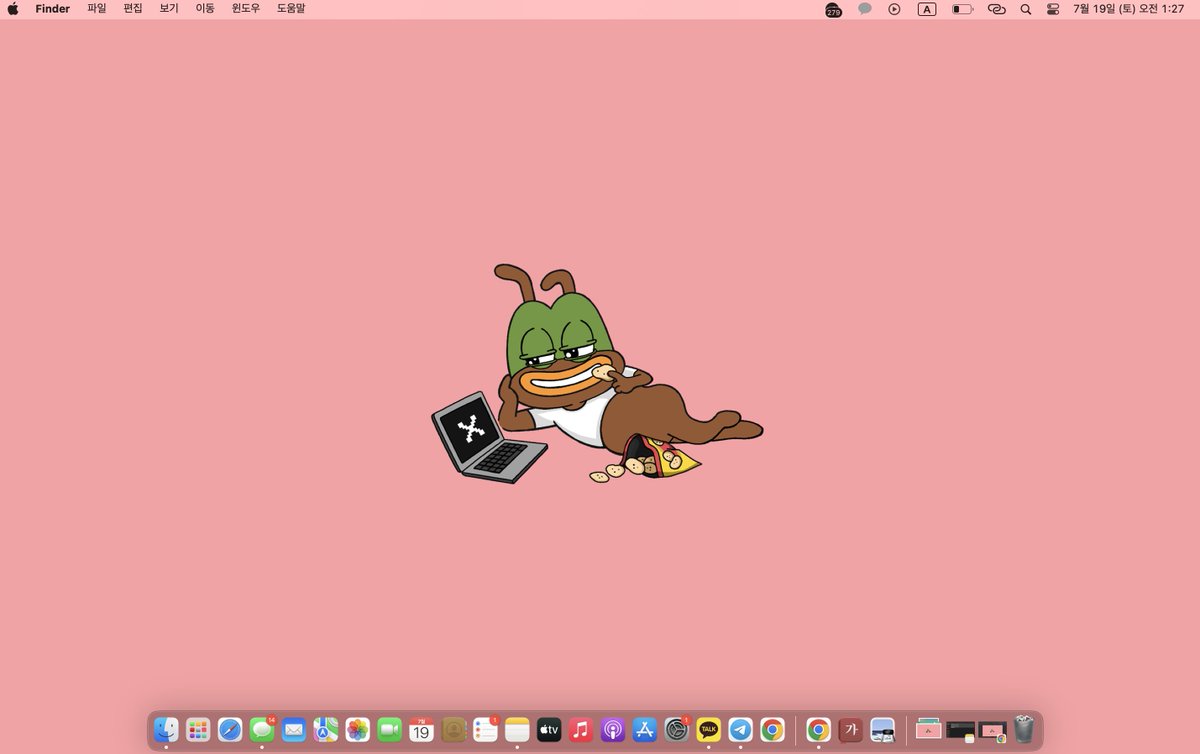Open the 보기 menu
Image resolution: width=1200 pixels, height=754 pixels.
coord(169,9)
